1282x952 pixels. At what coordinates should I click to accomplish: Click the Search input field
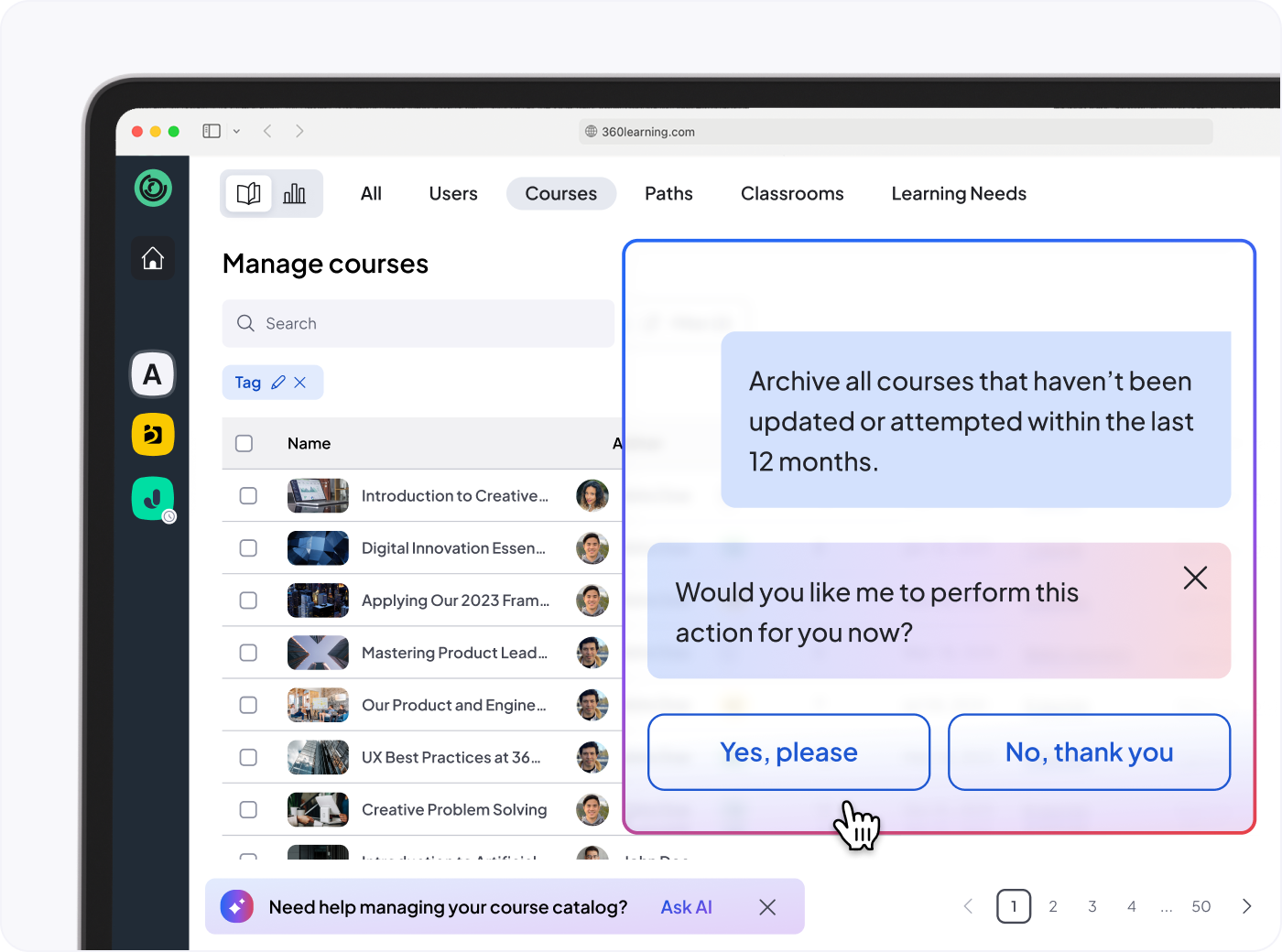[x=418, y=323]
